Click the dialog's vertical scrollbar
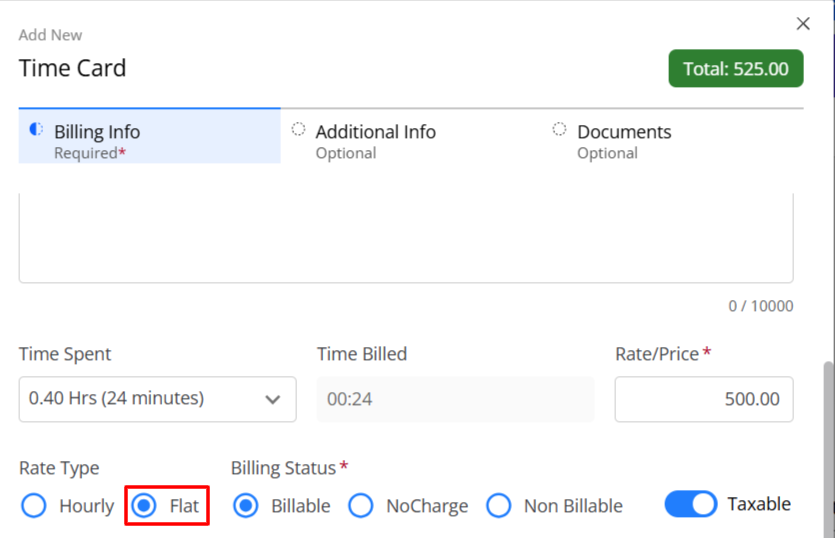The height and width of the screenshot is (538, 835). click(x=828, y=447)
